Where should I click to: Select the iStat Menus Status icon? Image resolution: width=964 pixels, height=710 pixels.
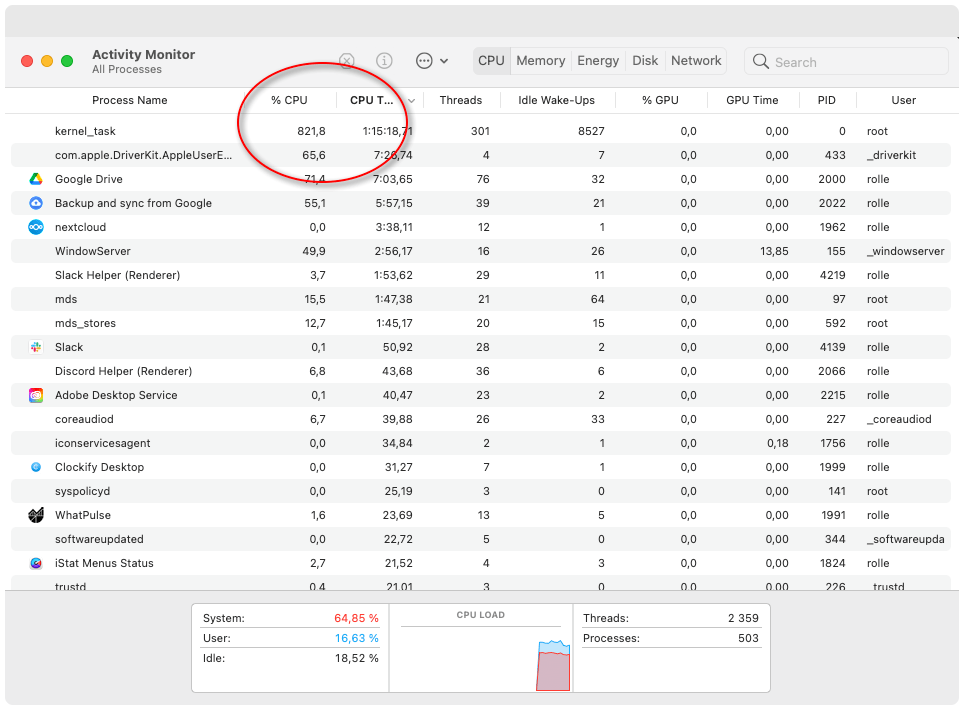pyautogui.click(x=36, y=563)
